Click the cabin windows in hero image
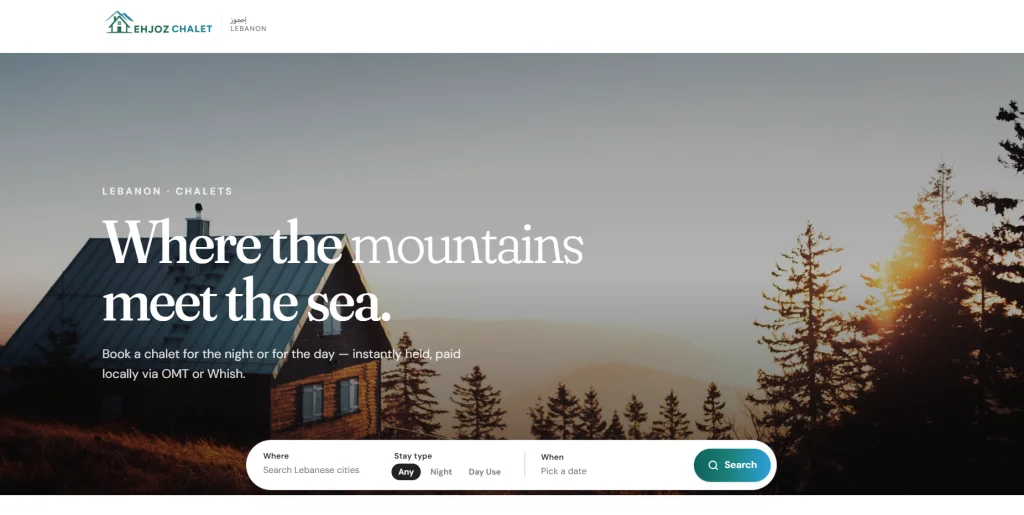 [x=330, y=399]
